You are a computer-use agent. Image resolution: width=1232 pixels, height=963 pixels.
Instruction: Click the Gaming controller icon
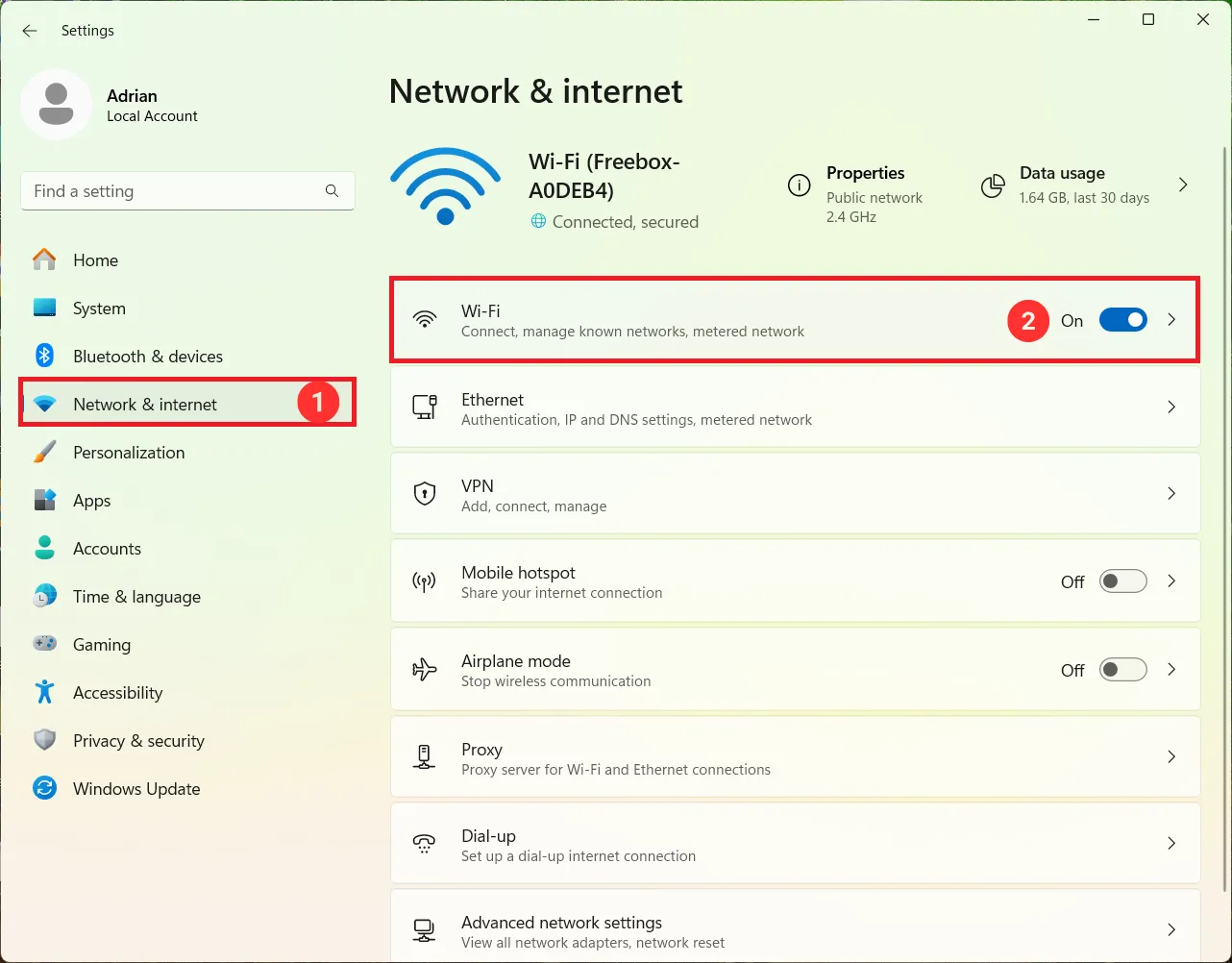point(44,644)
